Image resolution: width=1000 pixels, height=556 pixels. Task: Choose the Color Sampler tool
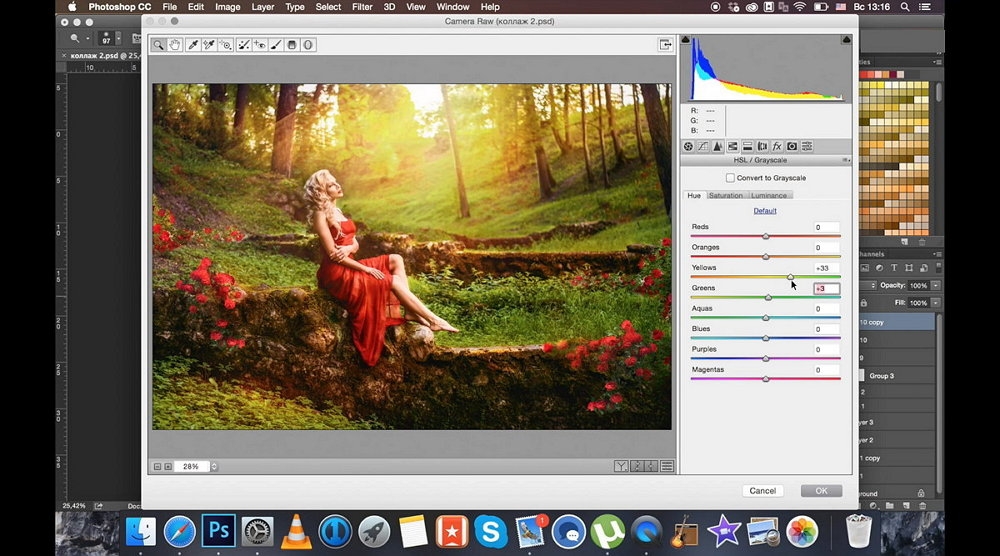pos(209,45)
